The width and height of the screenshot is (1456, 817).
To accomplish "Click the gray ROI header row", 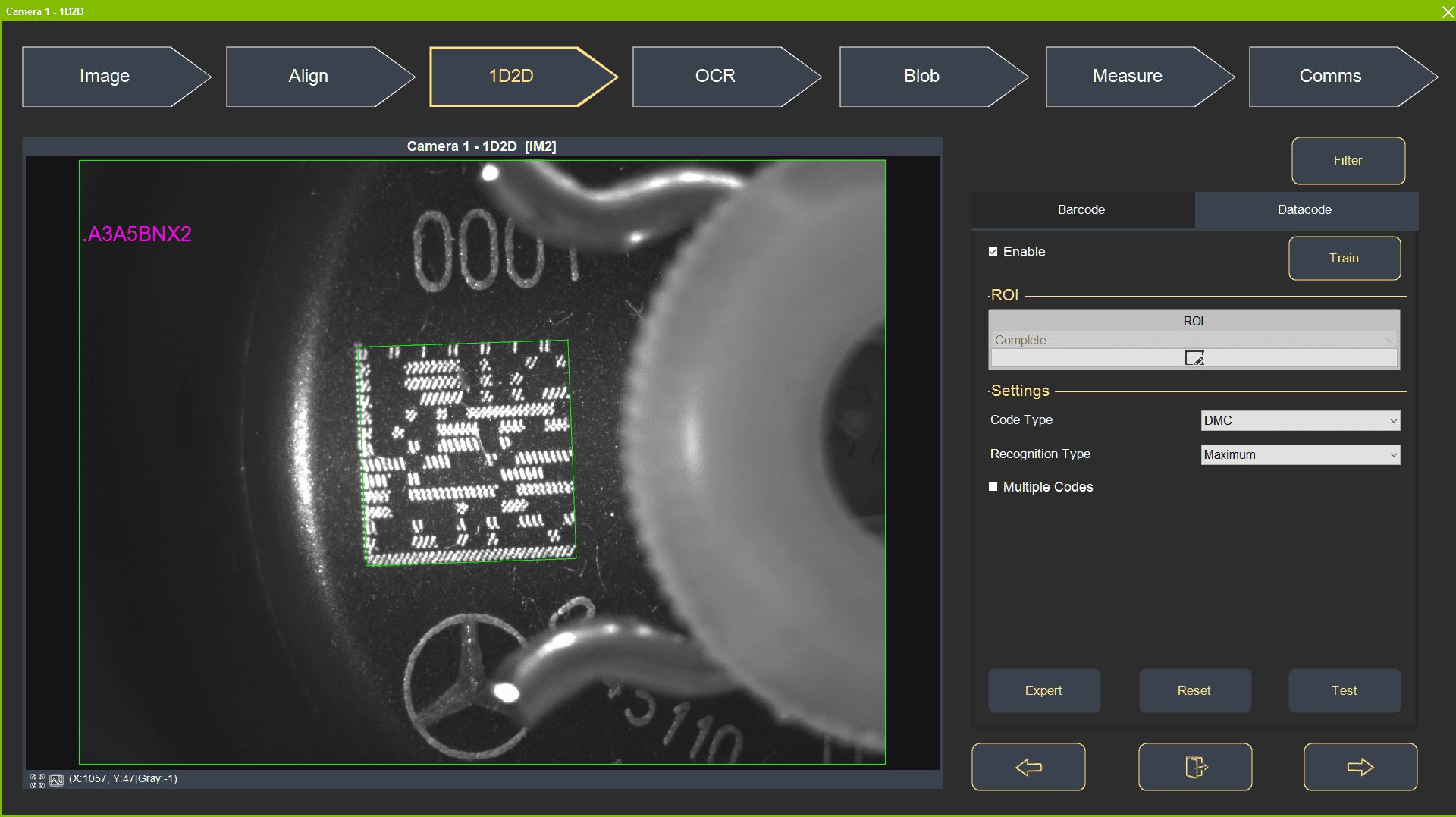I will pyautogui.click(x=1194, y=321).
